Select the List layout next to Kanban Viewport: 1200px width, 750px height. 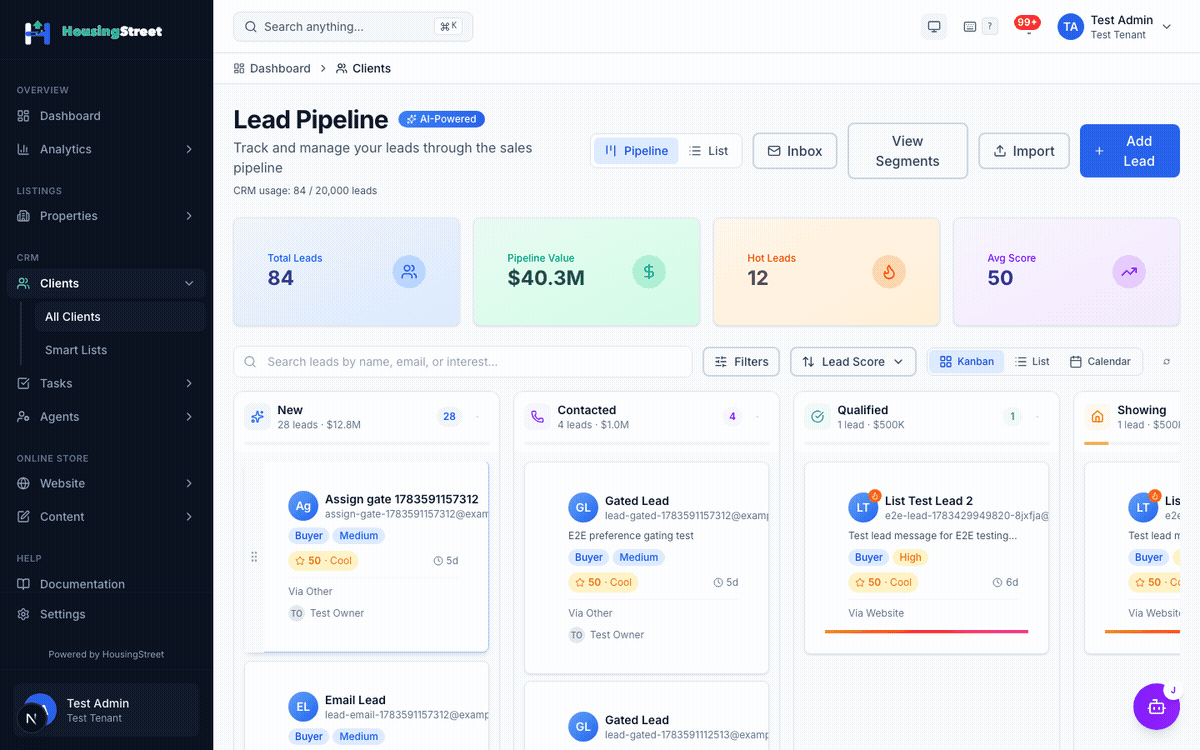pos(1032,362)
